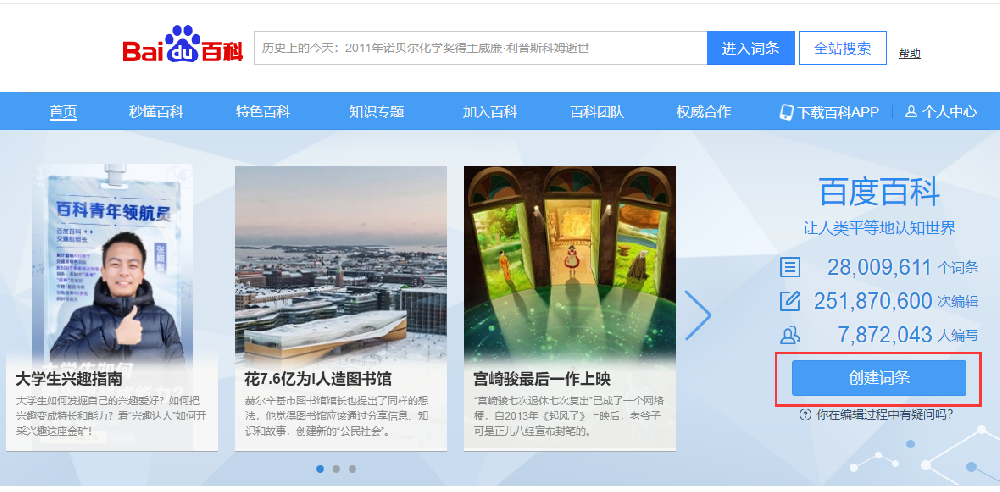Click the question icon before 你在编辑过程中有疑问吗
This screenshot has width=1000, height=492.
[x=805, y=415]
